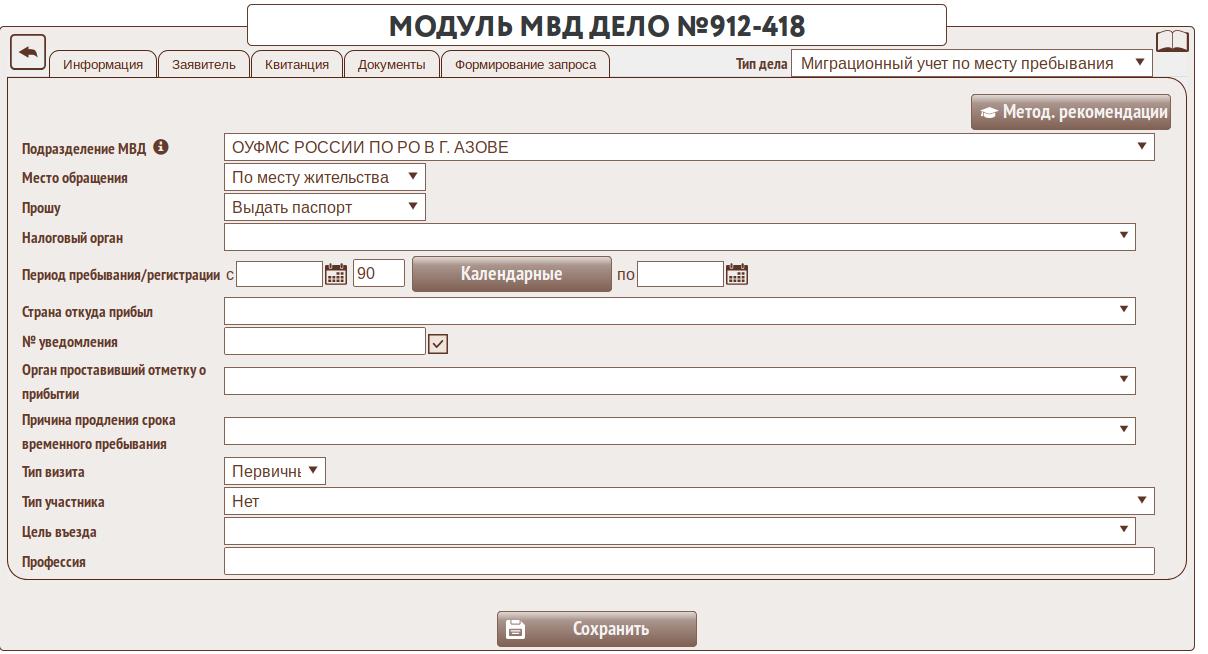Go to the Формирование запроса tab

point(525,65)
